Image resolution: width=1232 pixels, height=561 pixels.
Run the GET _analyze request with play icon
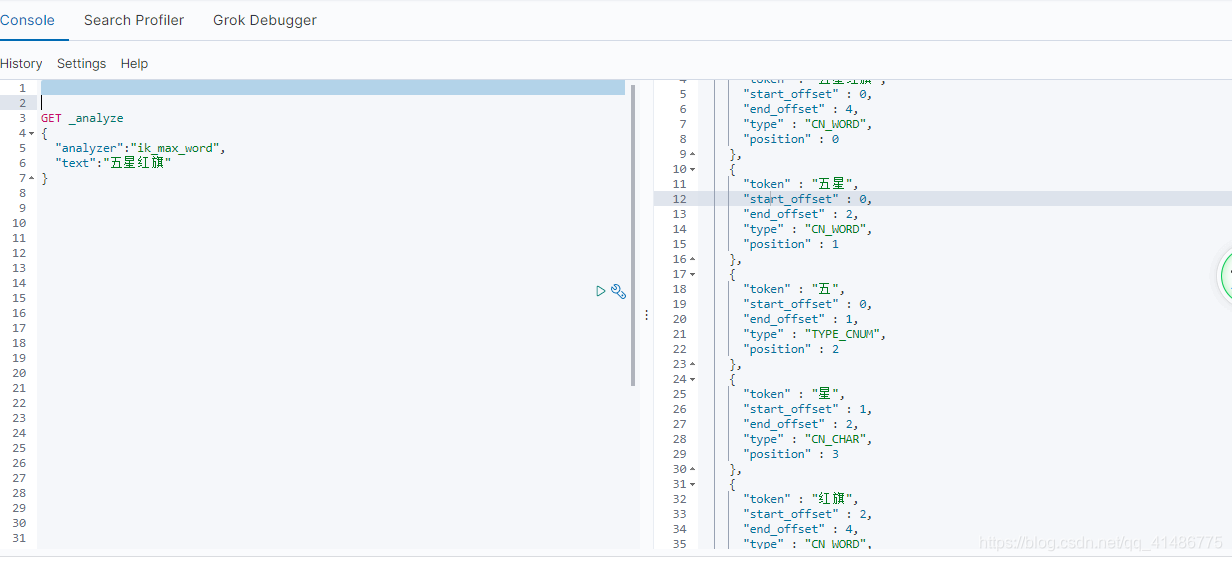600,291
